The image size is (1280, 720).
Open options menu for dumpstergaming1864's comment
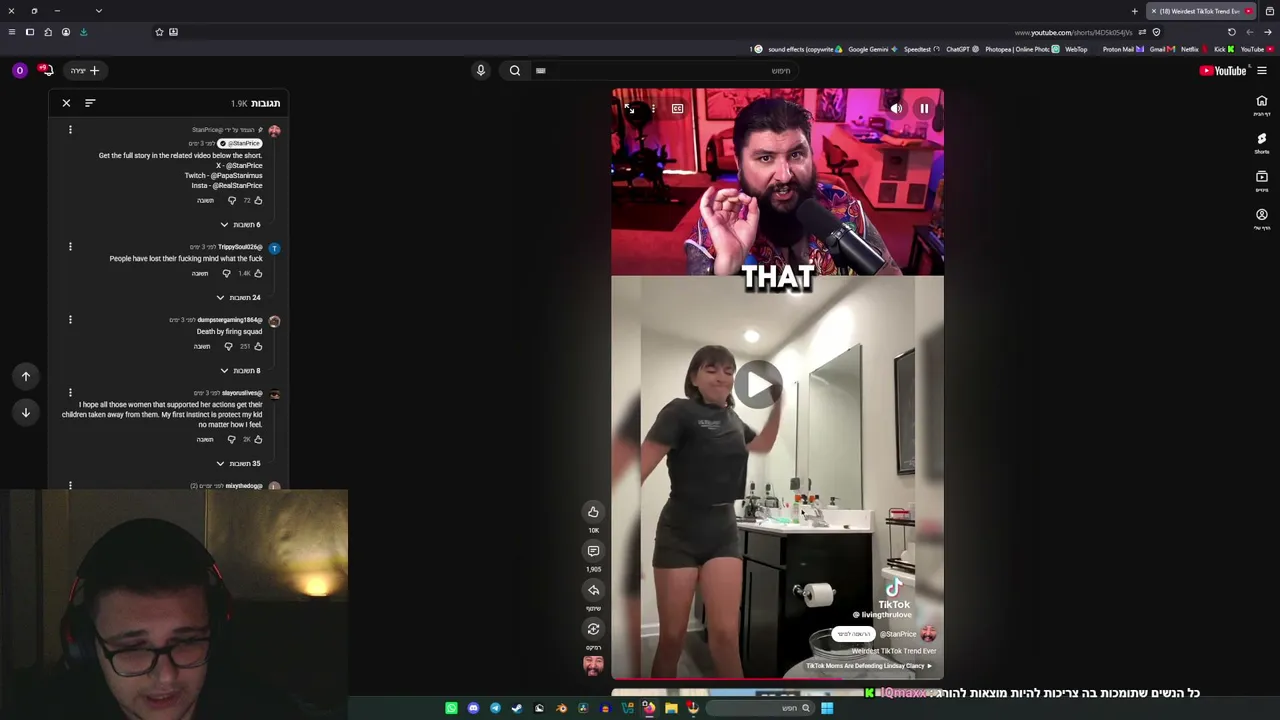click(70, 320)
